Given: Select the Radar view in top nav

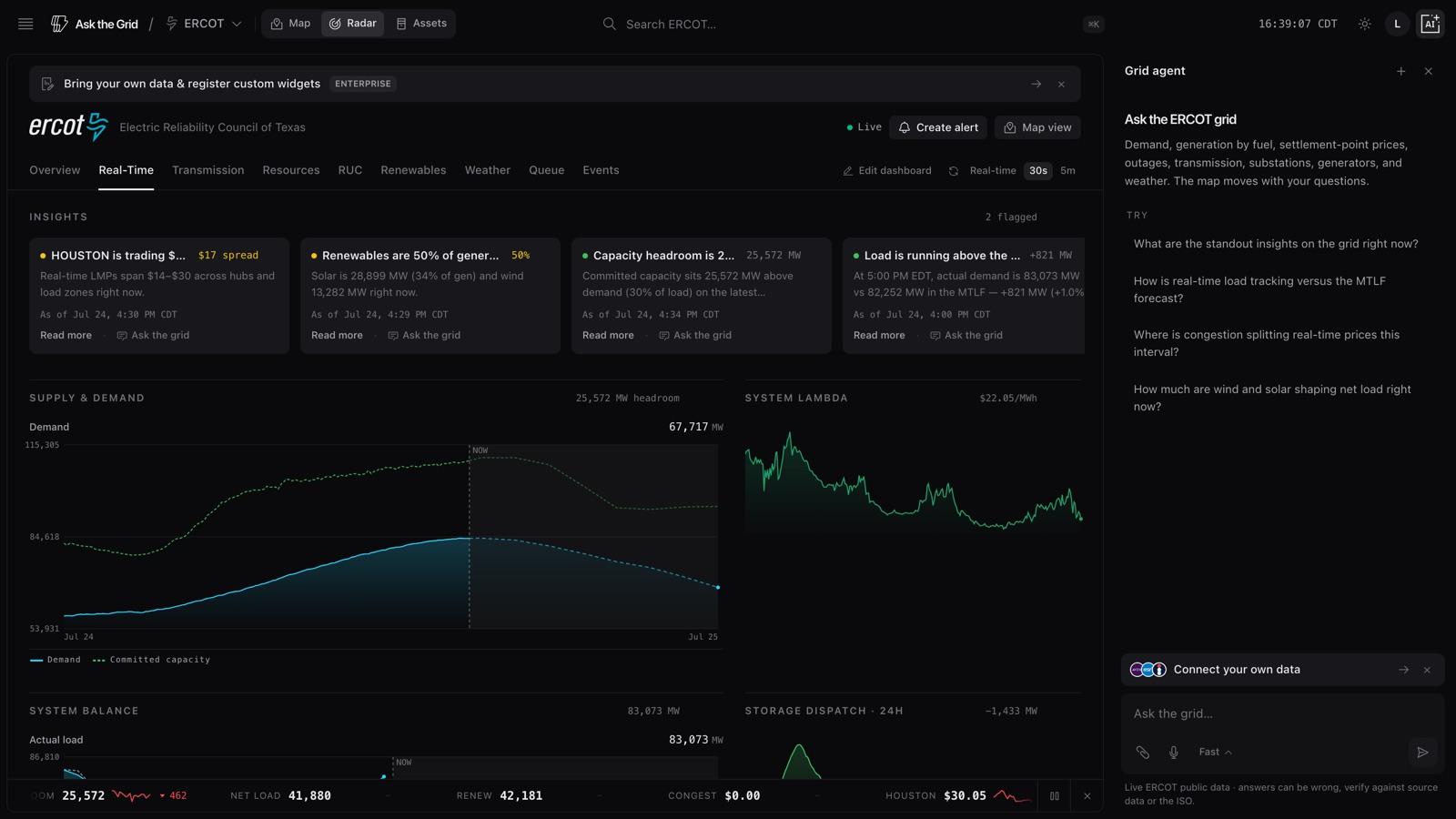Looking at the screenshot, I should (x=352, y=24).
